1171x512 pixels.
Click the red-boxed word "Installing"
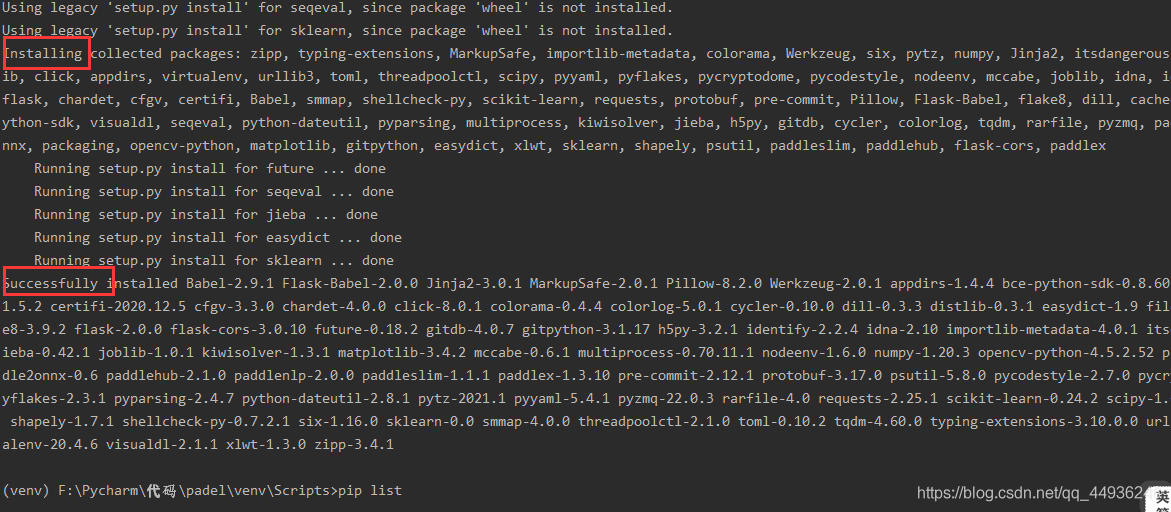coord(46,53)
